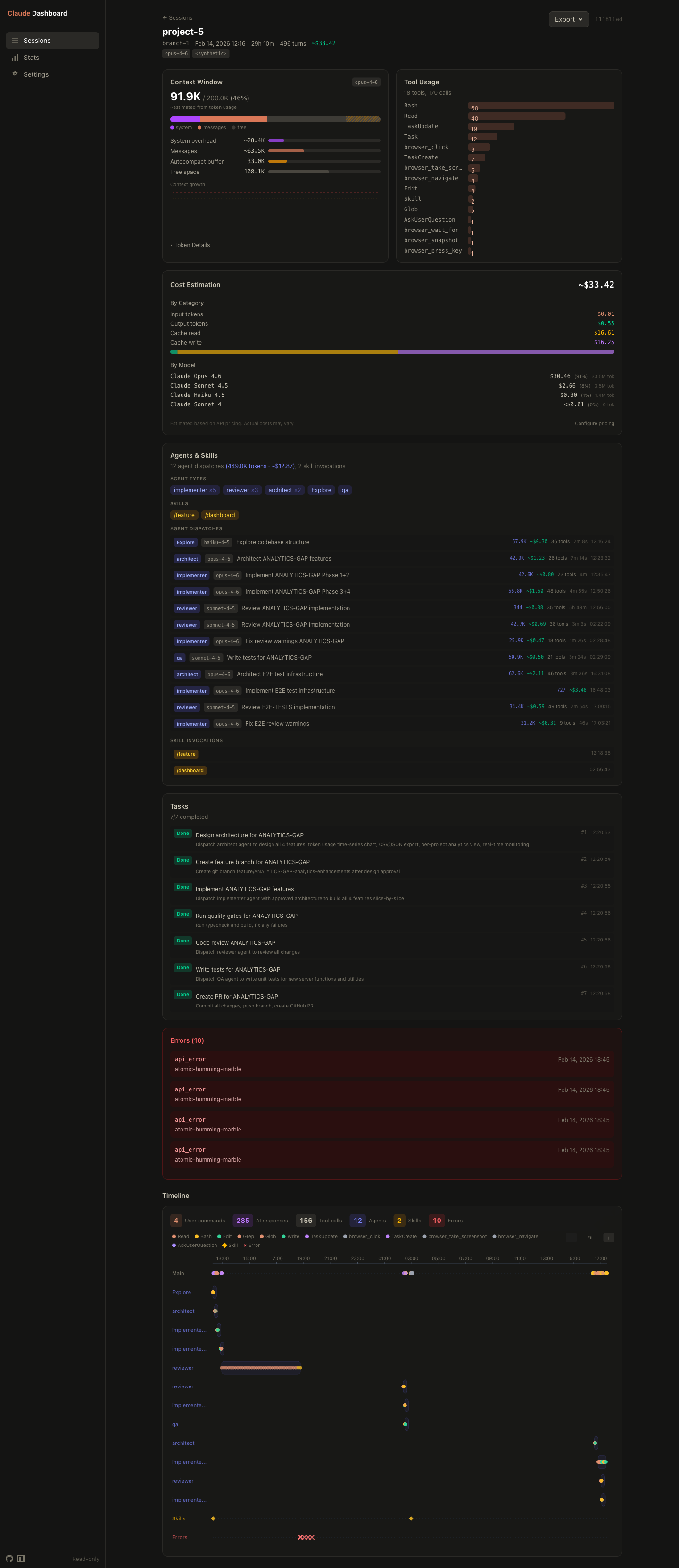Select the implementer ×5 agent type tag
This screenshot has height=1568, width=679.
pyautogui.click(x=195, y=490)
